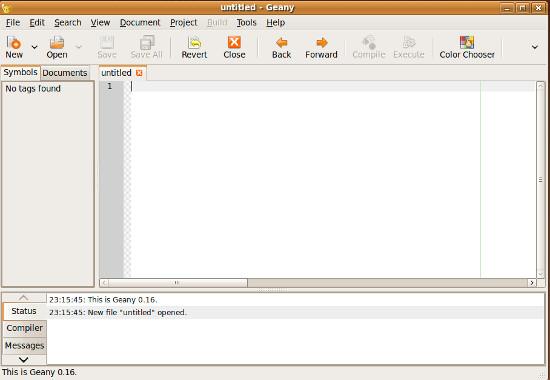550x380 pixels.
Task: Click the up arrow above the Status tab
Action: point(24,298)
